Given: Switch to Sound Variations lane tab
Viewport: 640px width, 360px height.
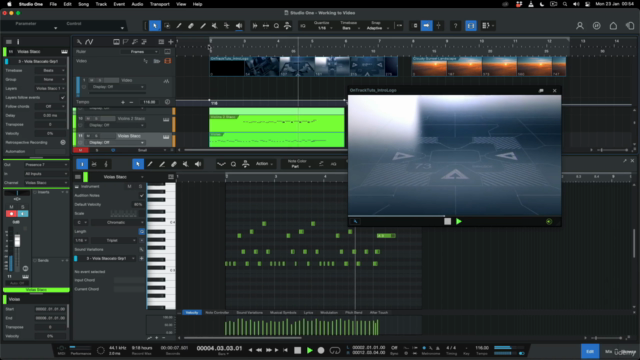Looking at the screenshot, I should click(250, 313).
